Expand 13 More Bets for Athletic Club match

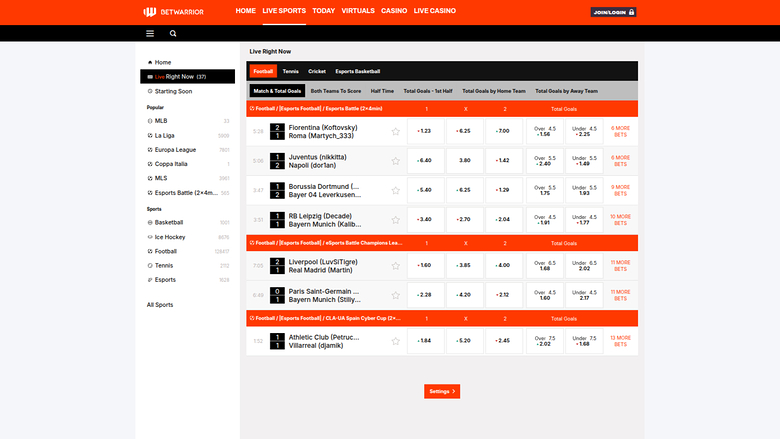[x=620, y=341]
